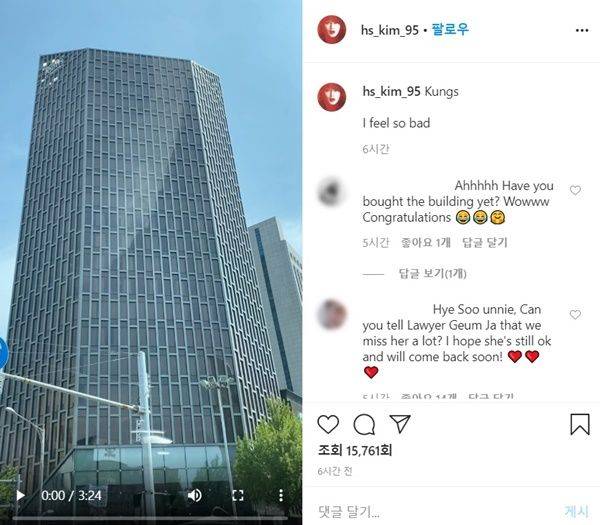The image size is (600, 525).
Task: Enter fullscreen video mode
Action: click(238, 496)
